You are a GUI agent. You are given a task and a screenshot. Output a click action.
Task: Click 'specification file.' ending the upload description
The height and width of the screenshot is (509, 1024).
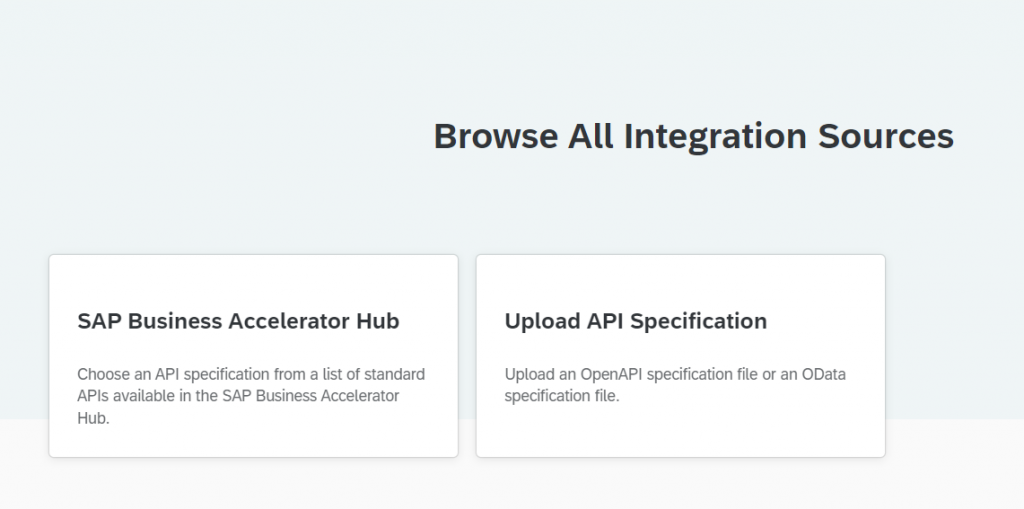pyautogui.click(x=562, y=396)
